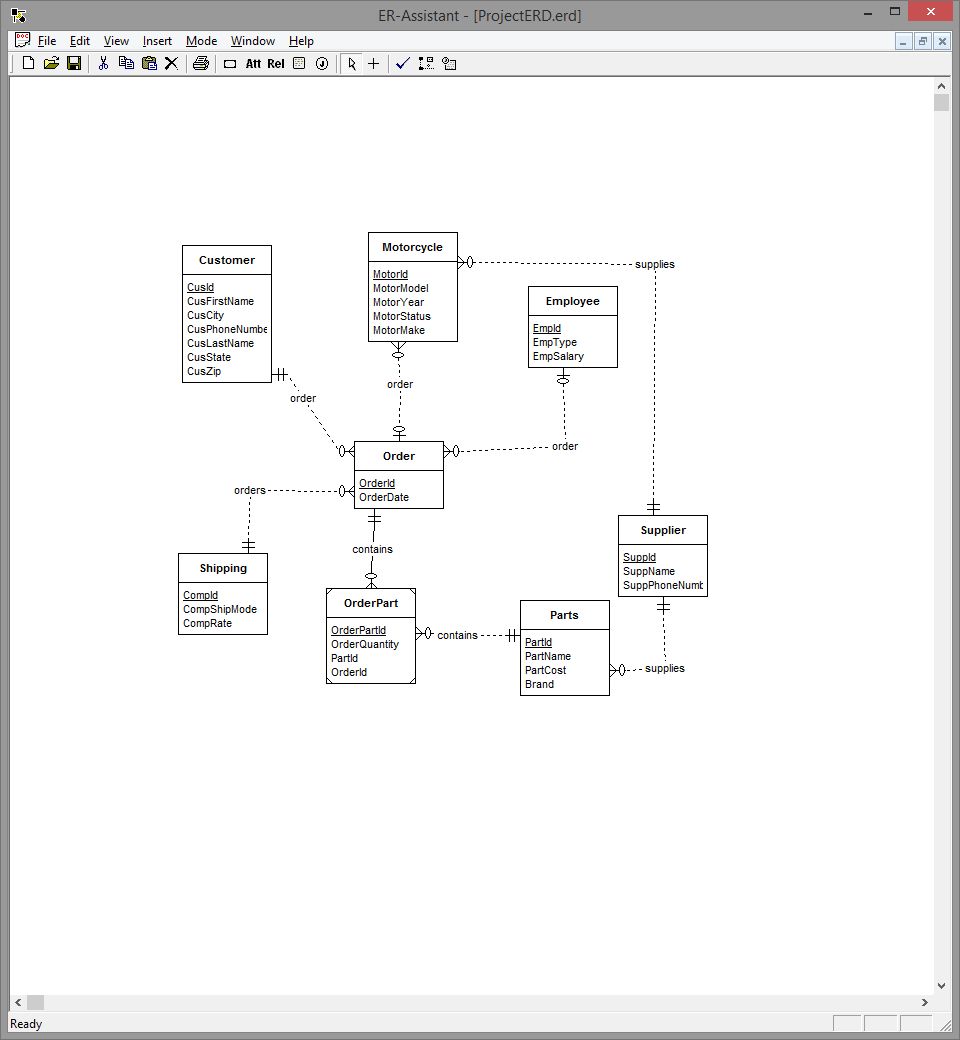Screen dimensions: 960x1040
Task: Click the vertical scrollbar thumb
Action: pos(941,103)
